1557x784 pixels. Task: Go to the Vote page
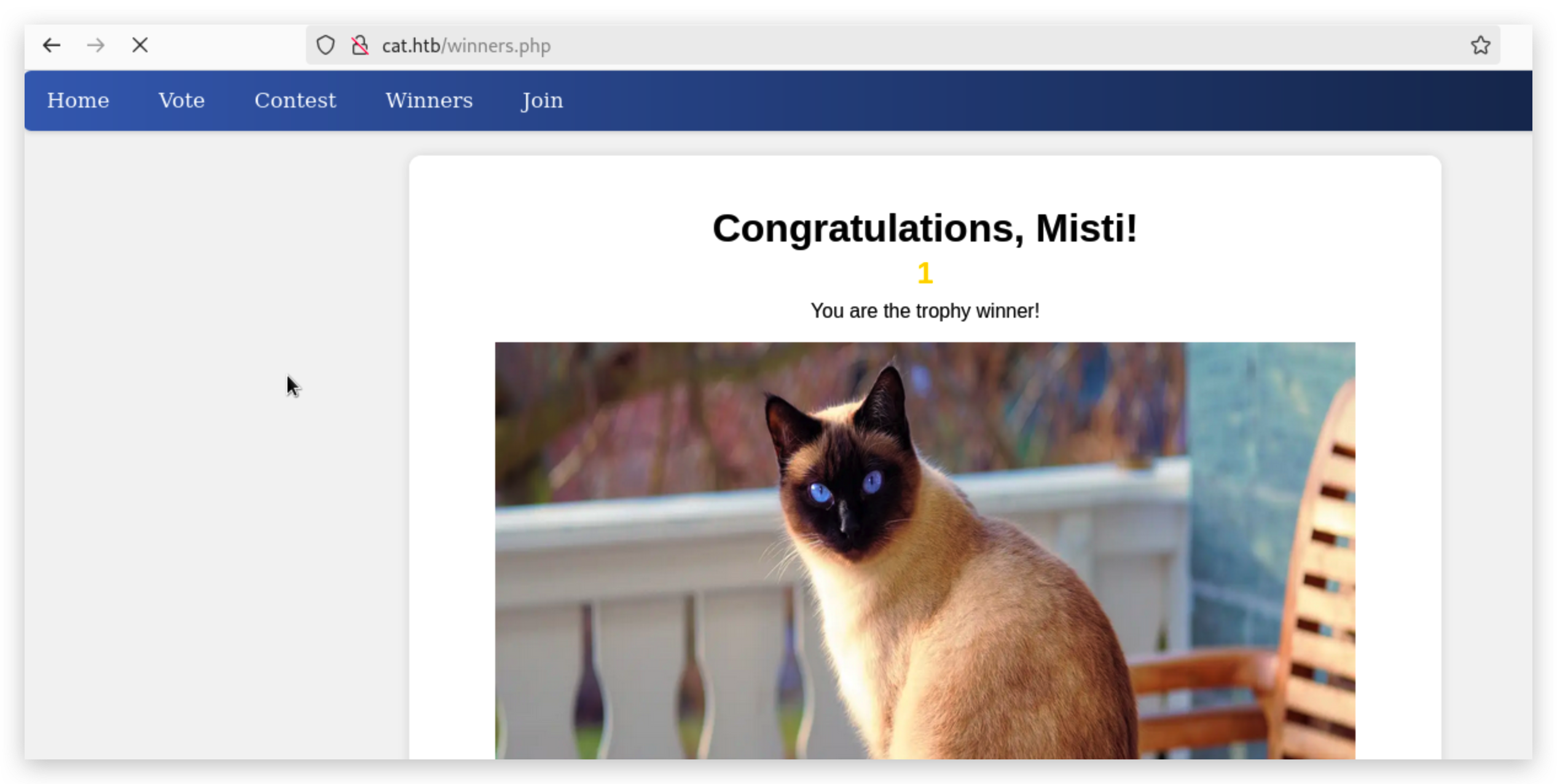(181, 100)
